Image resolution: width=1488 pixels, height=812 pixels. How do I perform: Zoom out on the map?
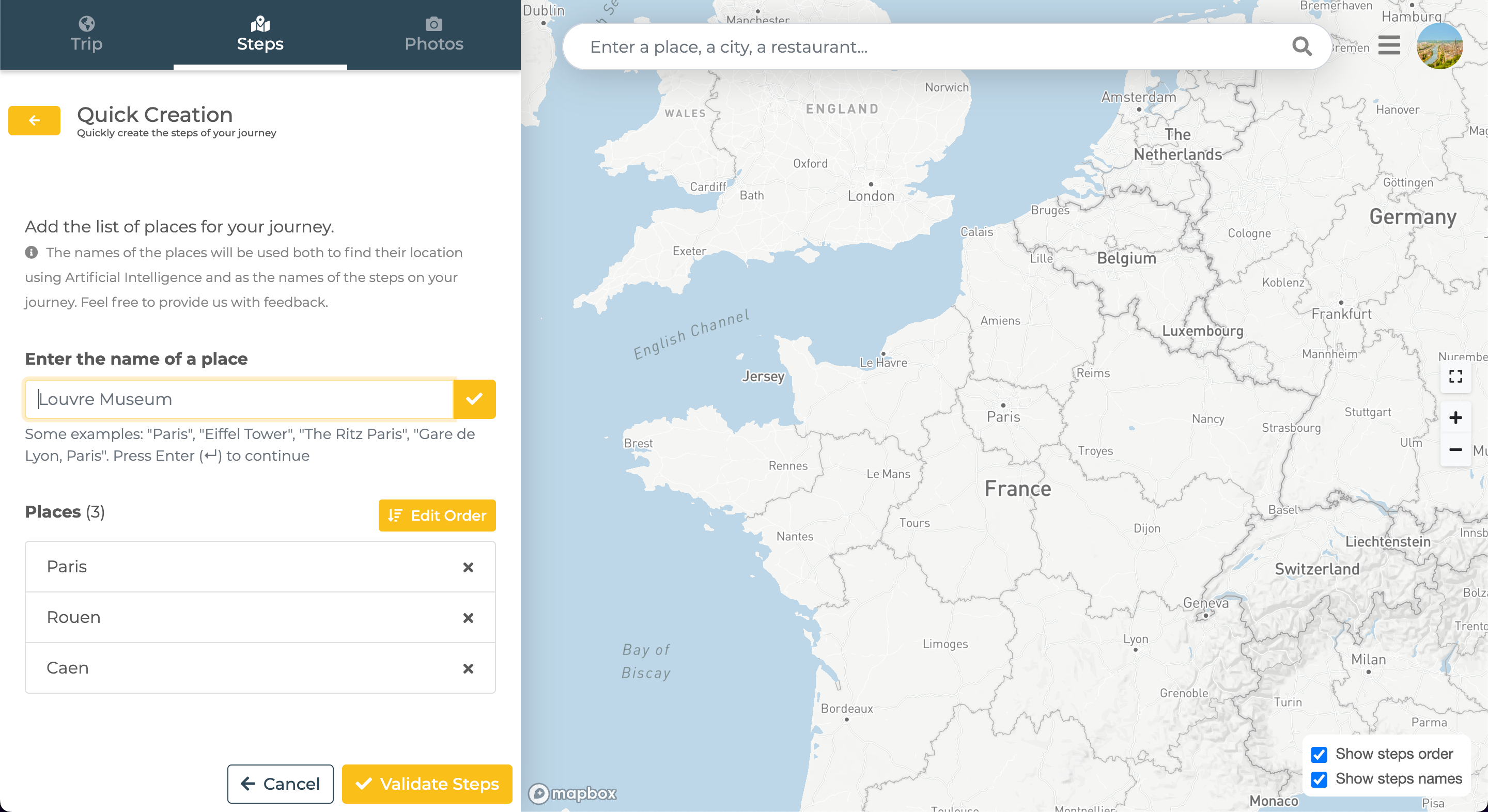1455,449
